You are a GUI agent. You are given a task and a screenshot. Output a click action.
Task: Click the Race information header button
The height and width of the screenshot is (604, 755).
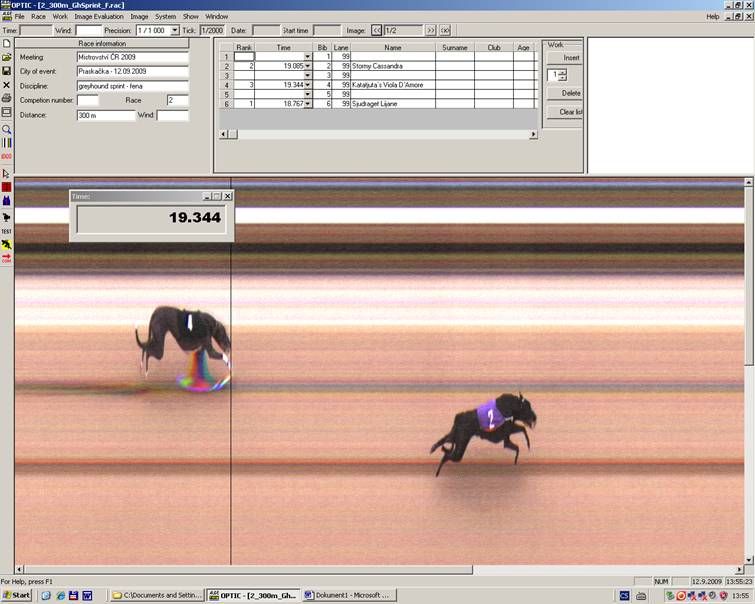pos(102,43)
